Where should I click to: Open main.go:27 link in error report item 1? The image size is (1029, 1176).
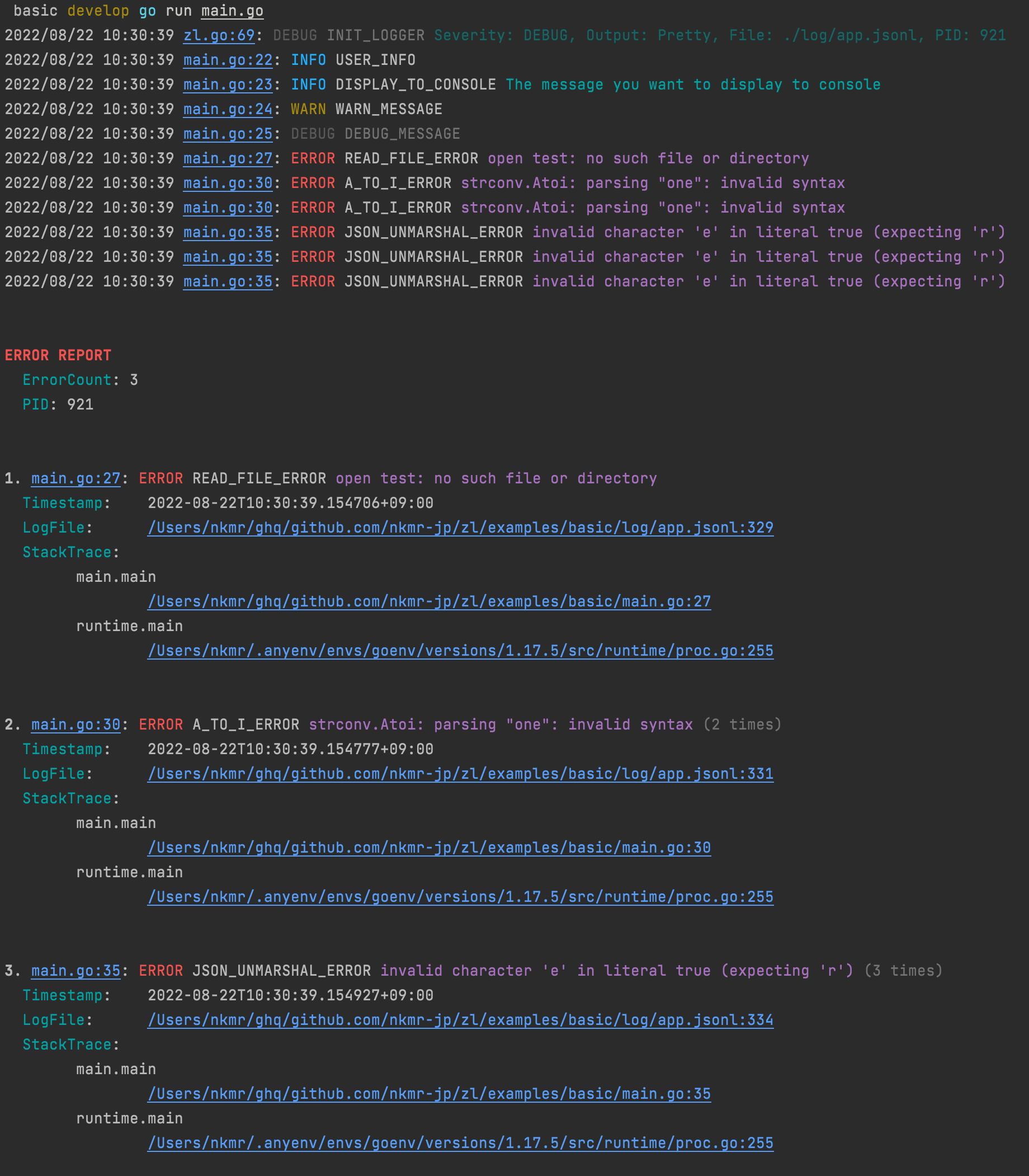[x=76, y=478]
